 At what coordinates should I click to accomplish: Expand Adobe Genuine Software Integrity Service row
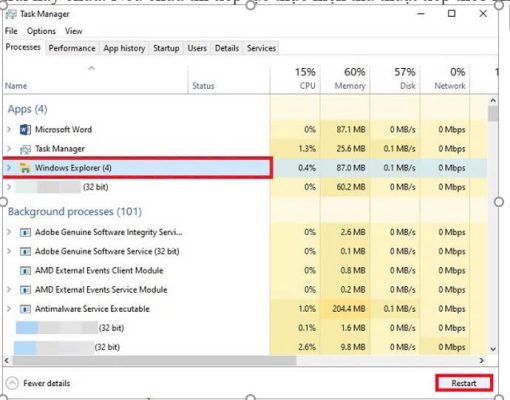click(x=9, y=232)
